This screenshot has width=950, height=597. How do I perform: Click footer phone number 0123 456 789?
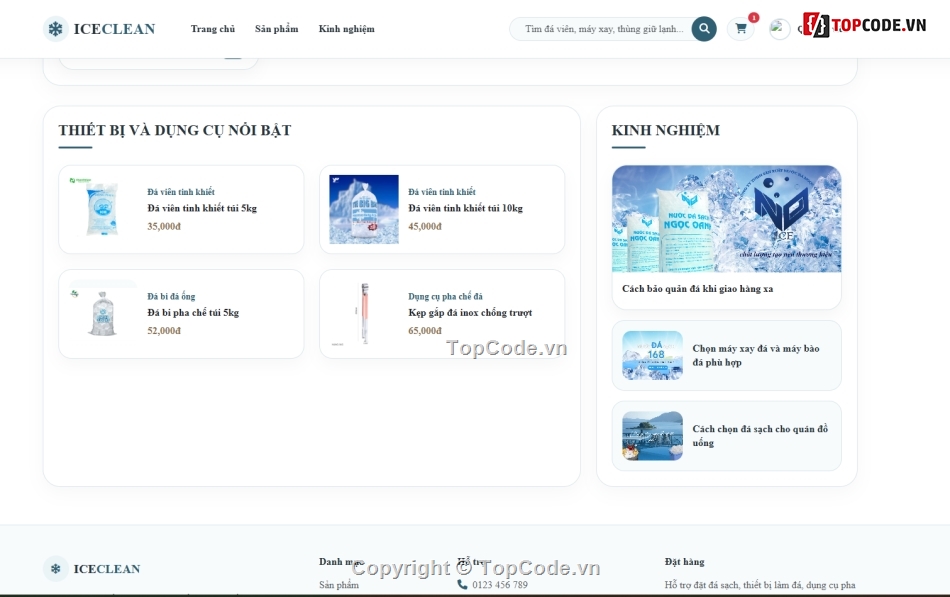pyautogui.click(x=500, y=585)
